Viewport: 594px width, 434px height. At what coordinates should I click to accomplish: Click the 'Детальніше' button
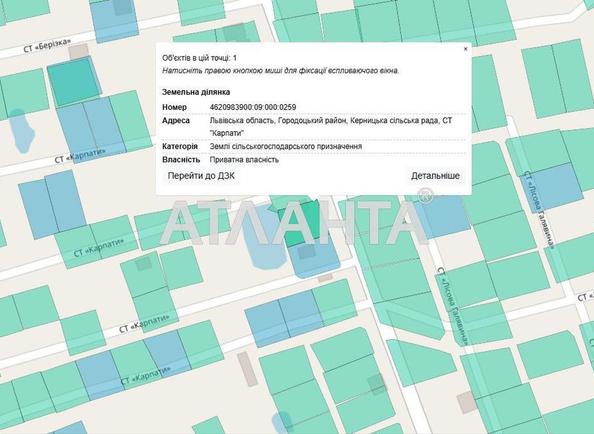[435, 176]
